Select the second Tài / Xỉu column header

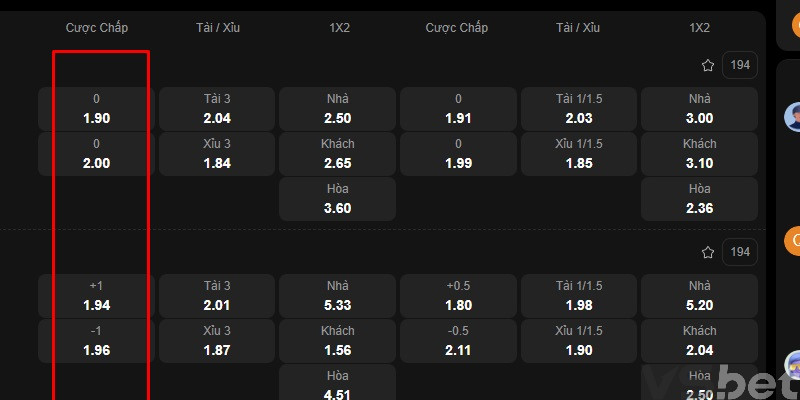click(577, 27)
